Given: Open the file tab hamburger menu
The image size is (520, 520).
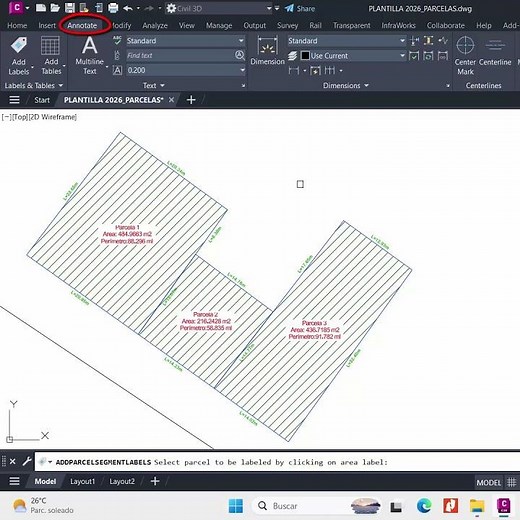Looking at the screenshot, I should pos(14,100).
